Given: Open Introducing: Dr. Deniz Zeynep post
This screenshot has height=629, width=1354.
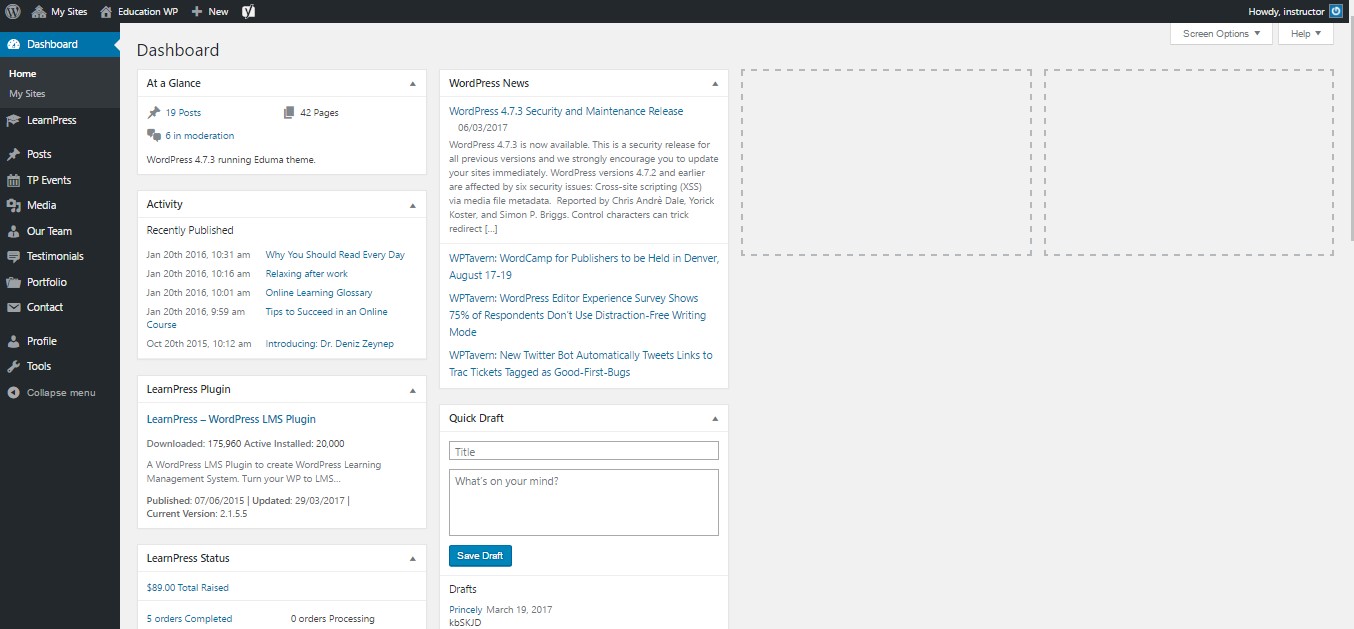Looking at the screenshot, I should [x=330, y=344].
